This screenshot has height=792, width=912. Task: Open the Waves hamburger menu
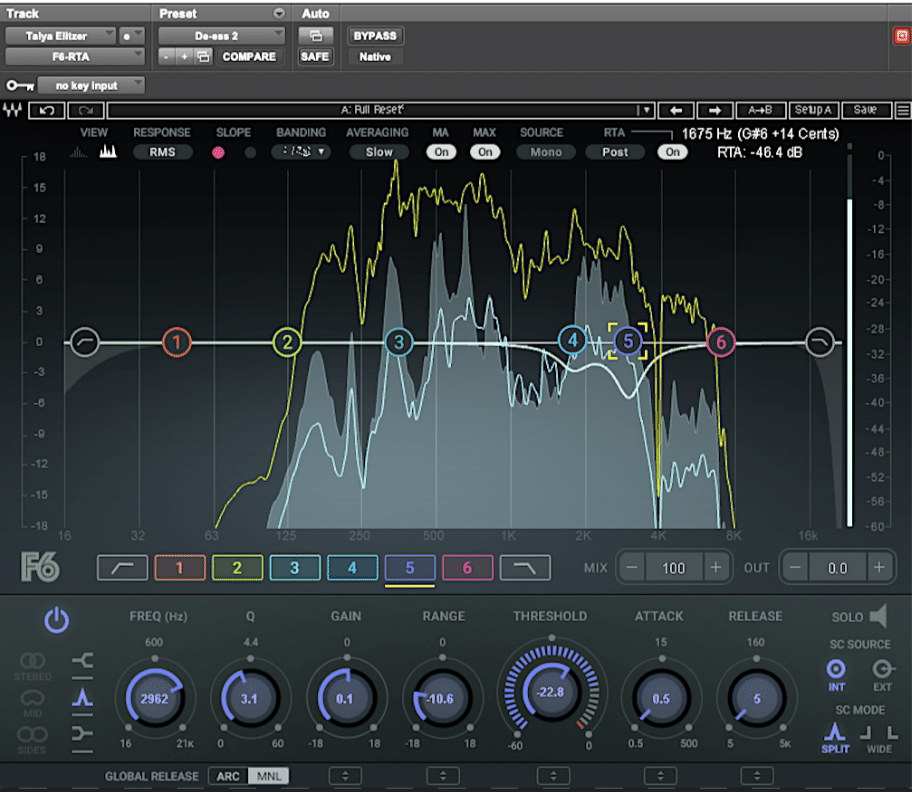pos(903,110)
